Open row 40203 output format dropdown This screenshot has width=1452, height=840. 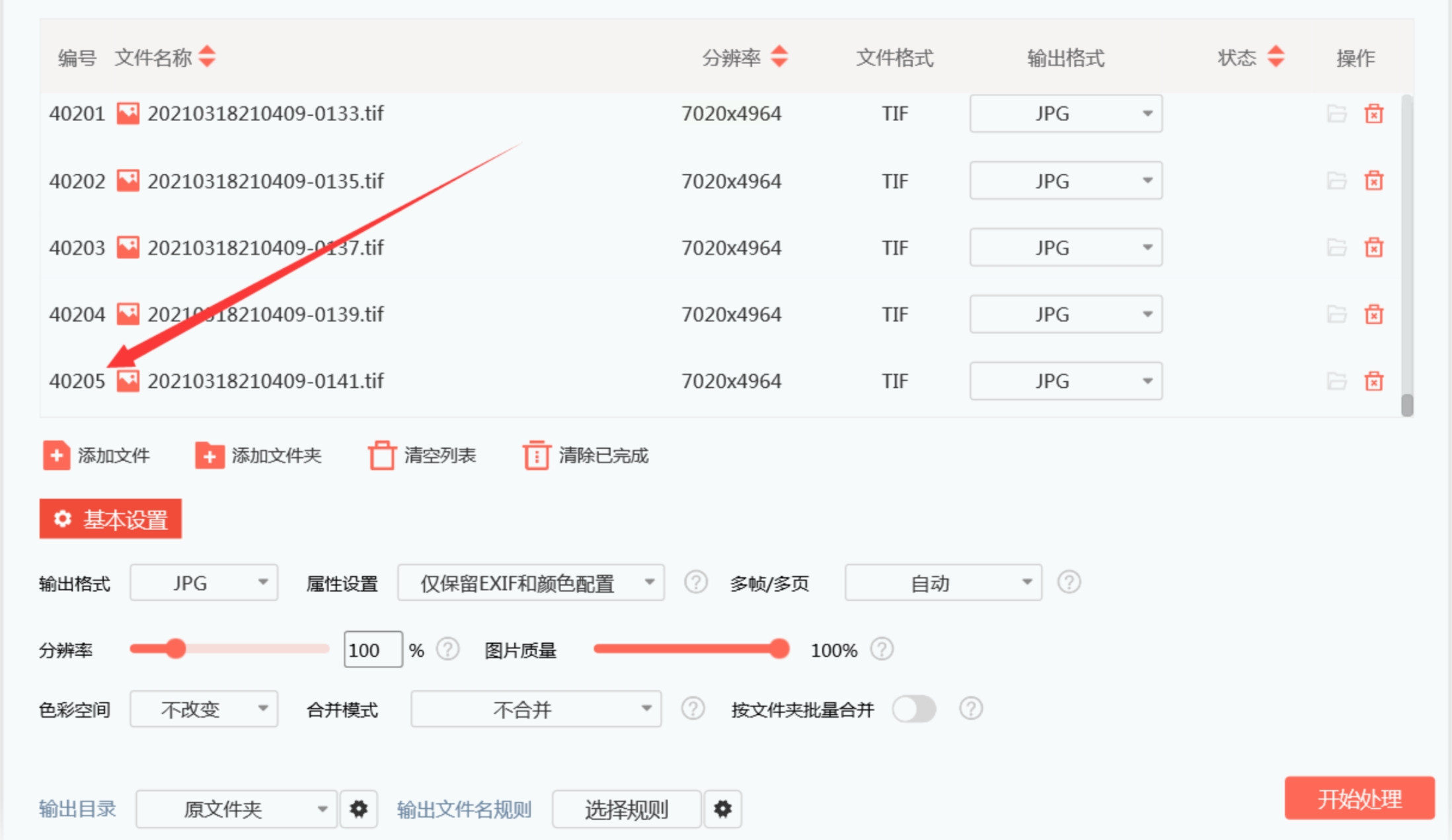(1065, 248)
